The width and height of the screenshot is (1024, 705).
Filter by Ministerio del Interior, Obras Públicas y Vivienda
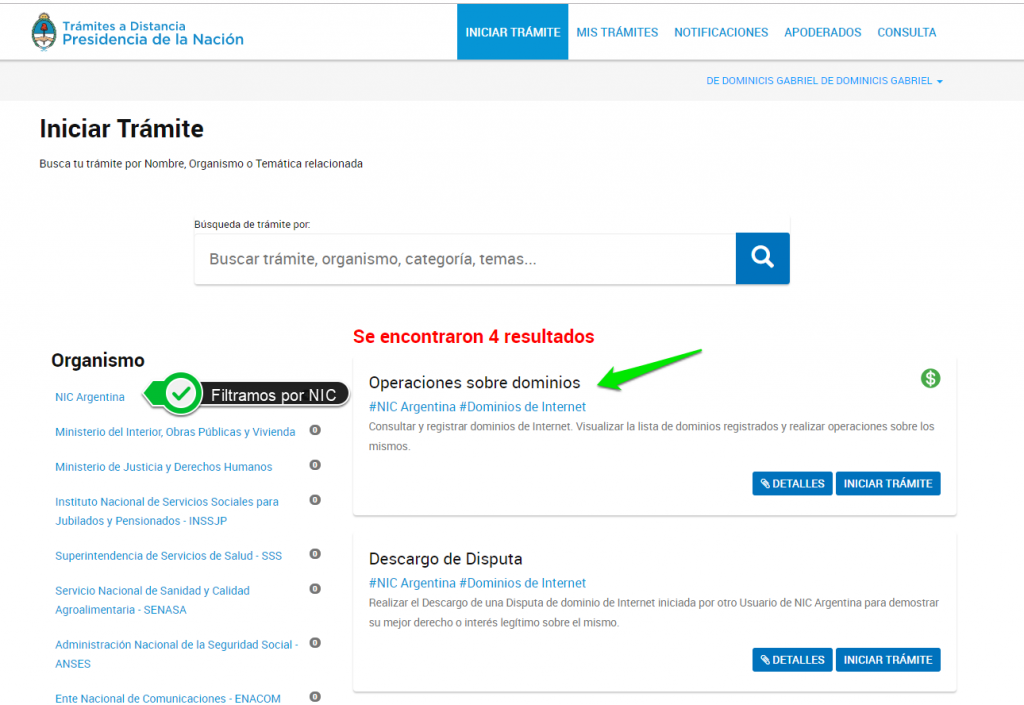click(x=175, y=431)
